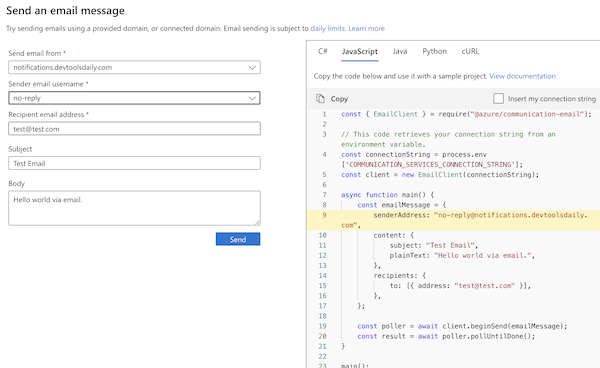
Task: Click line number 9 in the code gutter
Action: pyautogui.click(x=324, y=215)
